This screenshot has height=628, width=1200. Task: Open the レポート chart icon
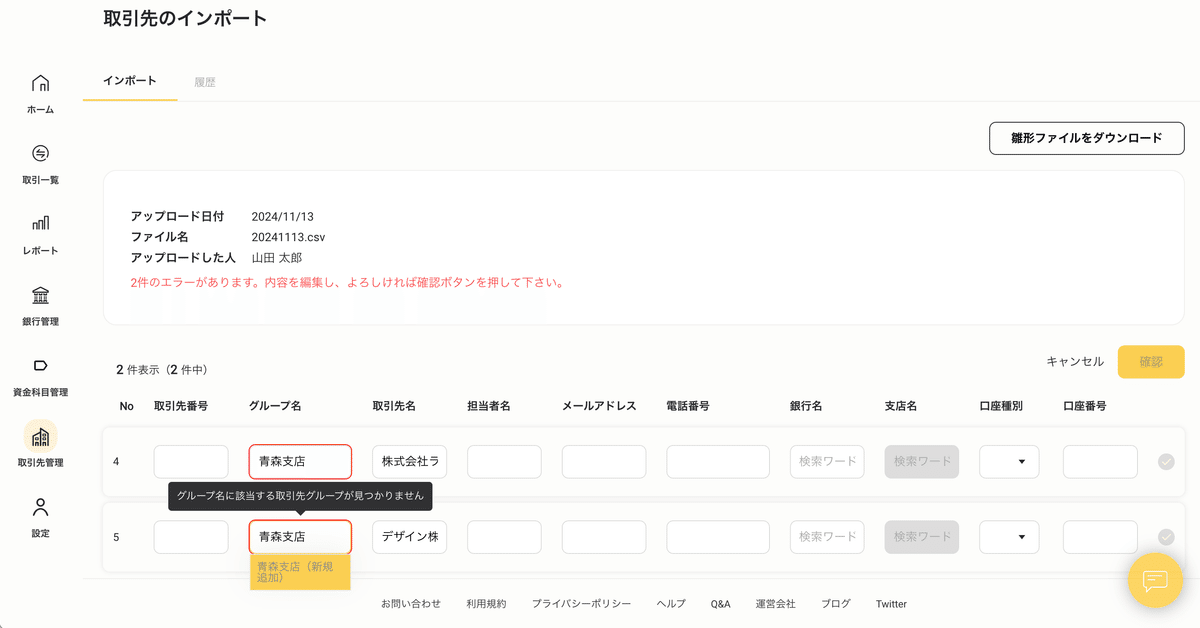click(x=40, y=223)
